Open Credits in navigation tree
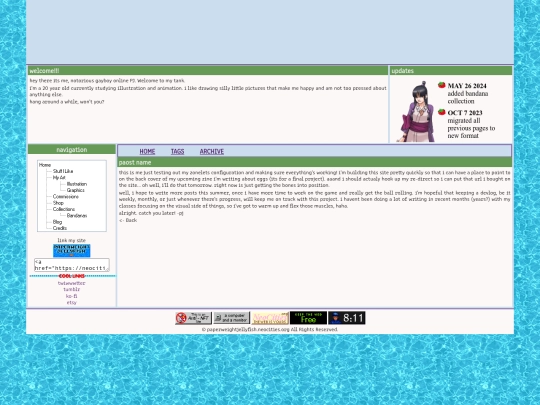Viewport: 540px width, 405px height. (x=60, y=228)
